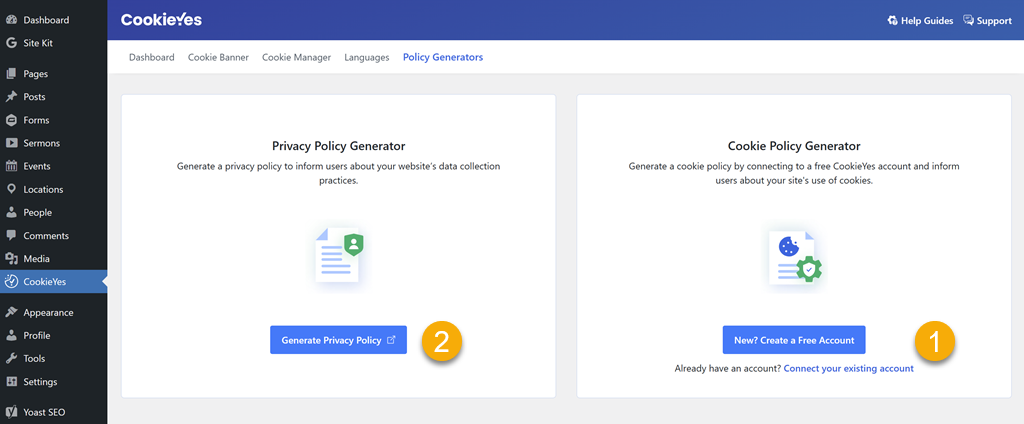Select CookieYes in admin menu
1024x424 pixels.
pos(54,282)
